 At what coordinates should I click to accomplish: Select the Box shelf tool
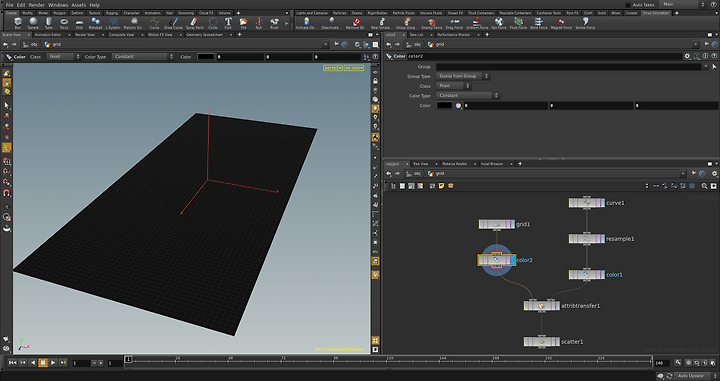click(18, 23)
